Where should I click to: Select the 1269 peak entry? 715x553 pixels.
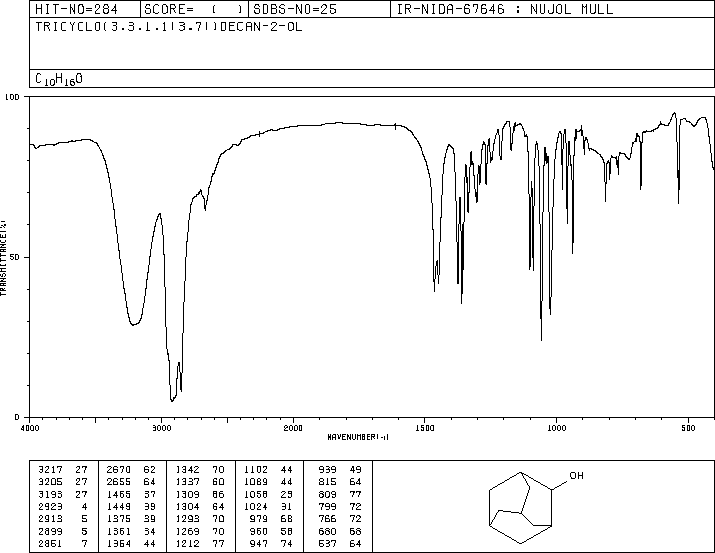[200, 531]
